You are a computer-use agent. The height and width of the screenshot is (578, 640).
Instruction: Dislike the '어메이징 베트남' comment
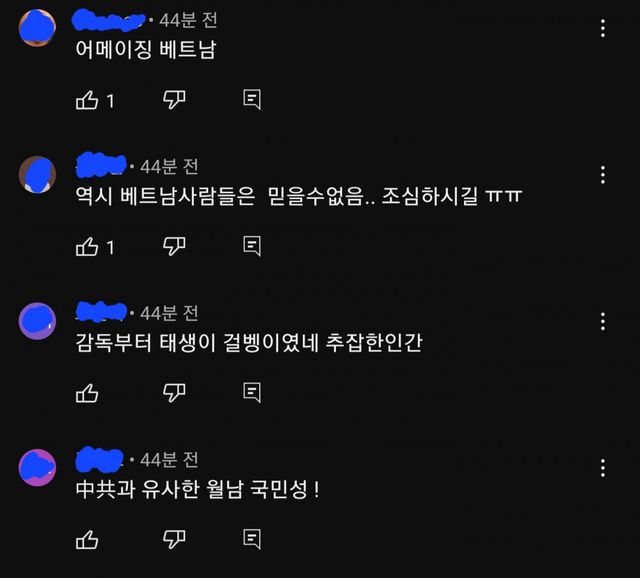click(x=174, y=100)
